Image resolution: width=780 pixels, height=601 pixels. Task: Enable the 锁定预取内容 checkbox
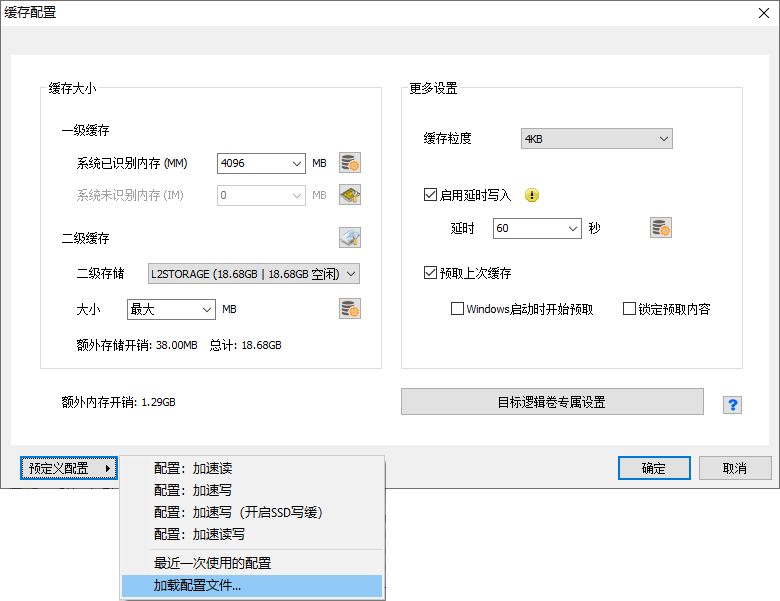629,309
